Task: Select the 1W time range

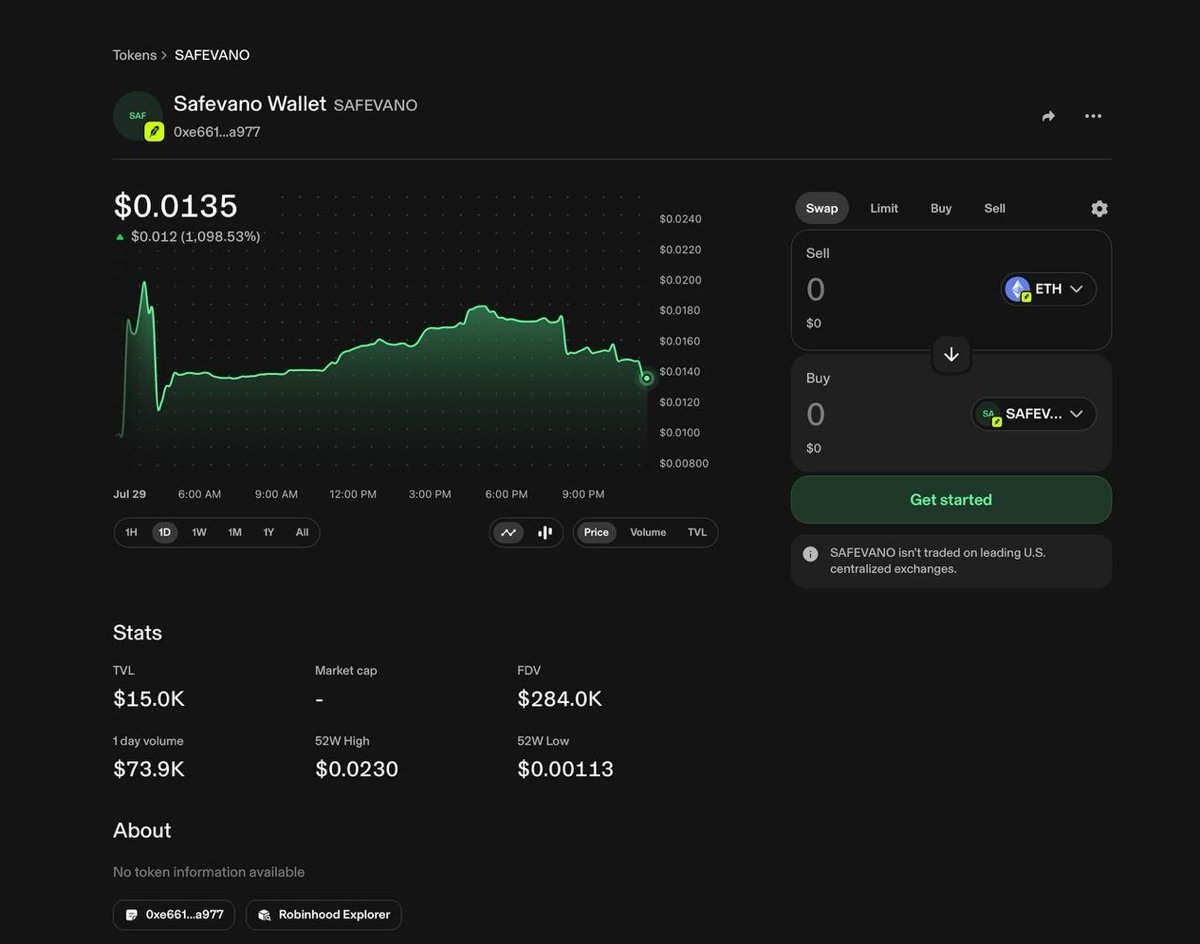Action: 199,532
